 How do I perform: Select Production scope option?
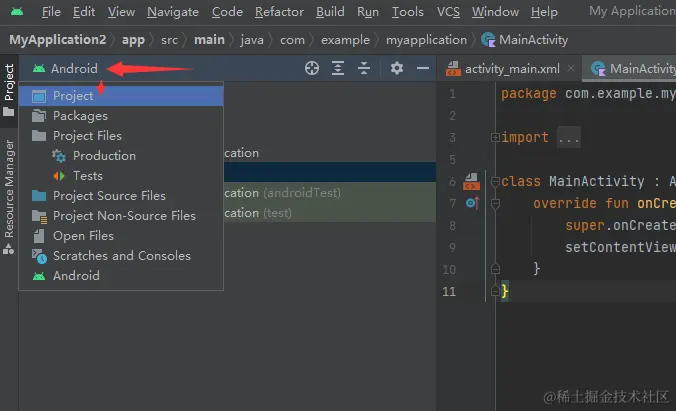click(x=121, y=156)
